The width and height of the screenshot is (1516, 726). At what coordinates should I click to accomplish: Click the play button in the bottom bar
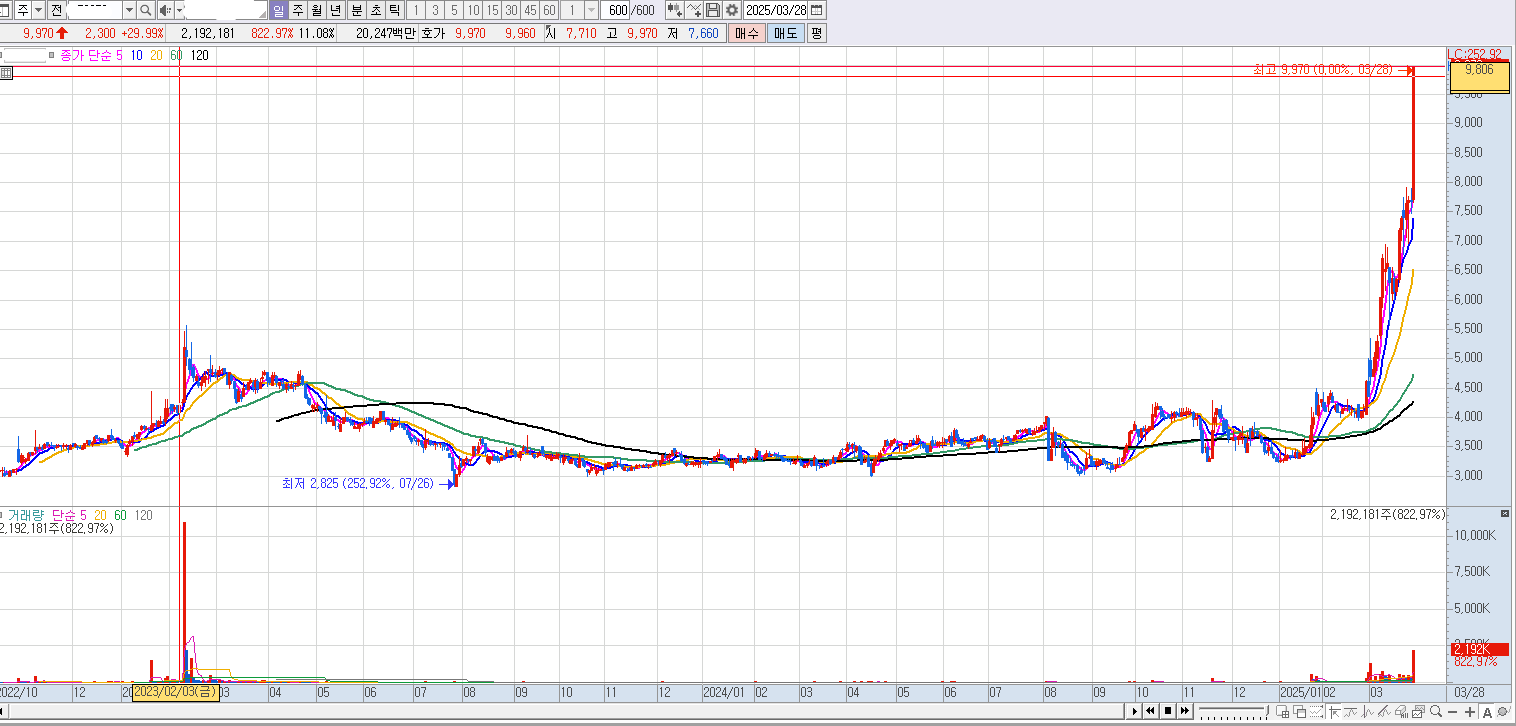pyautogui.click(x=1134, y=711)
